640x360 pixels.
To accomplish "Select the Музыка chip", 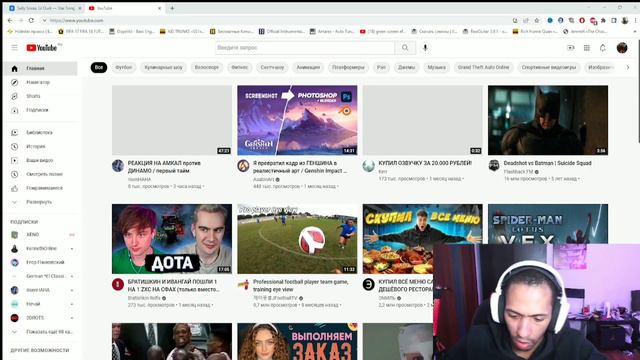I will pos(436,67).
